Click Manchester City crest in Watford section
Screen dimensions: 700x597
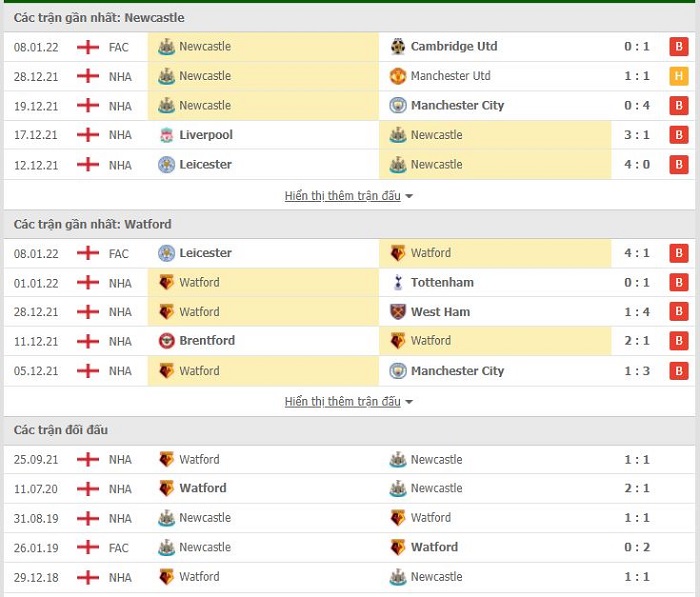(x=397, y=371)
